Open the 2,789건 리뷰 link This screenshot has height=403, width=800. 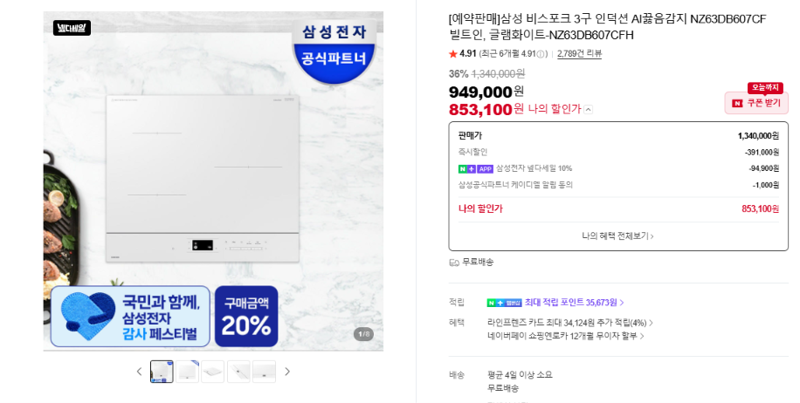(579, 54)
